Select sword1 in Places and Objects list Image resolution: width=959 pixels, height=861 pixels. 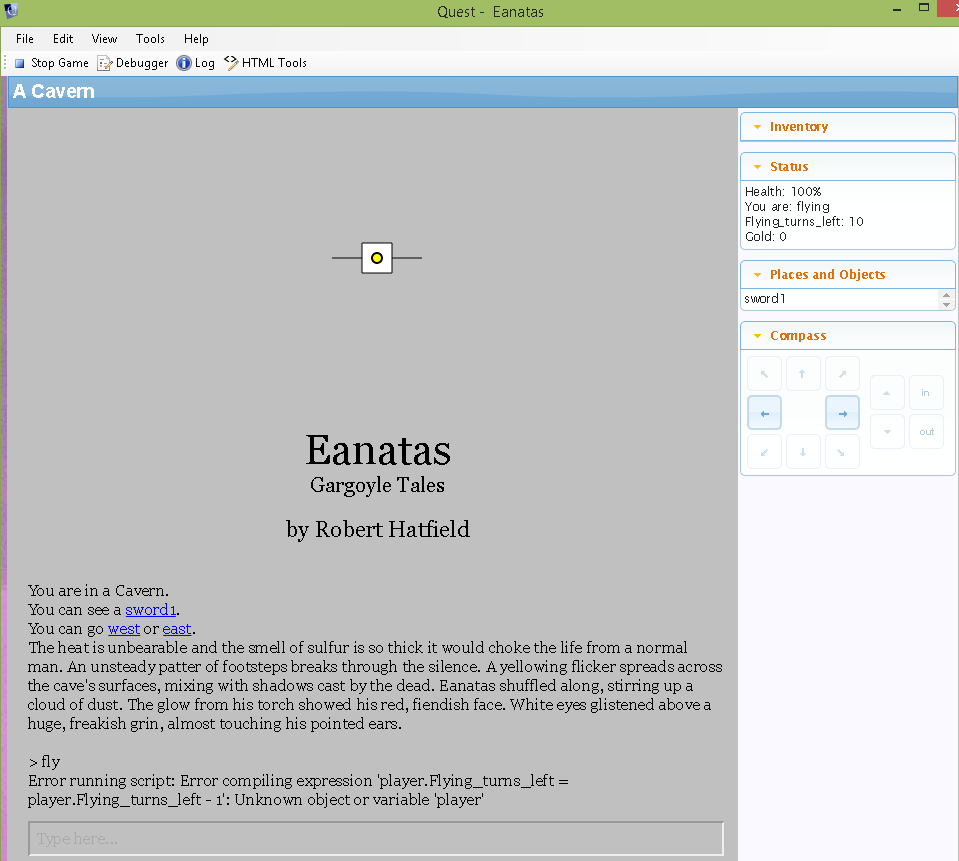[x=765, y=299]
